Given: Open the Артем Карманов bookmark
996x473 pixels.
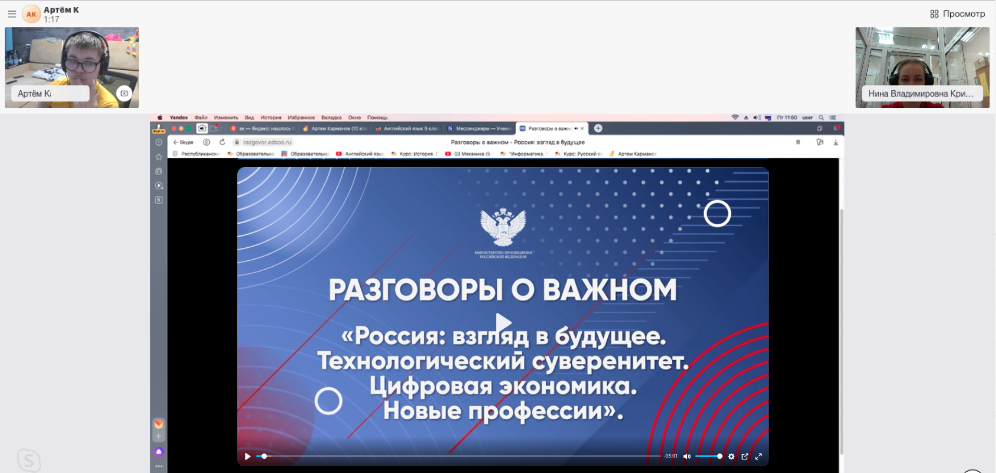Looking at the screenshot, I should (x=633, y=154).
